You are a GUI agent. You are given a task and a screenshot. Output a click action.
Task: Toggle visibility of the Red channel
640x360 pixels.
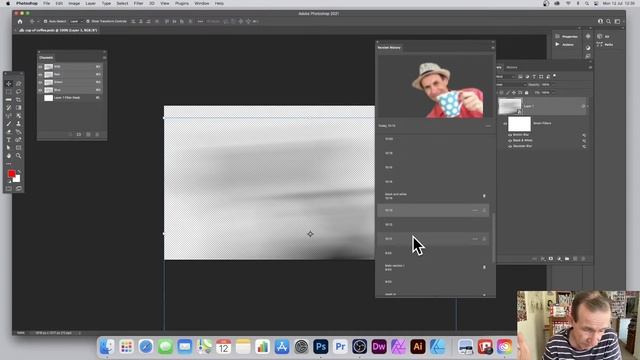coord(40,75)
